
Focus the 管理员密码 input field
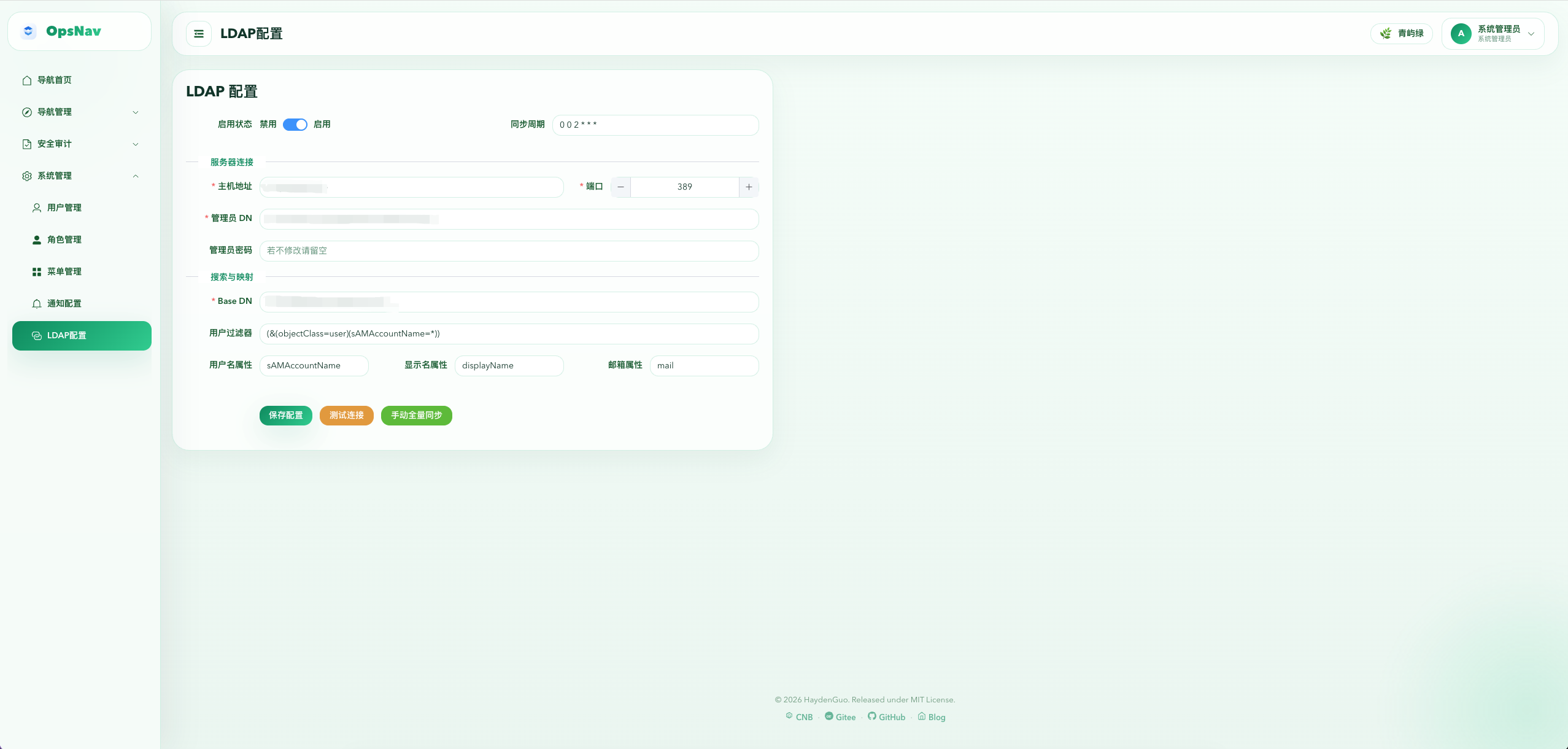(x=509, y=251)
